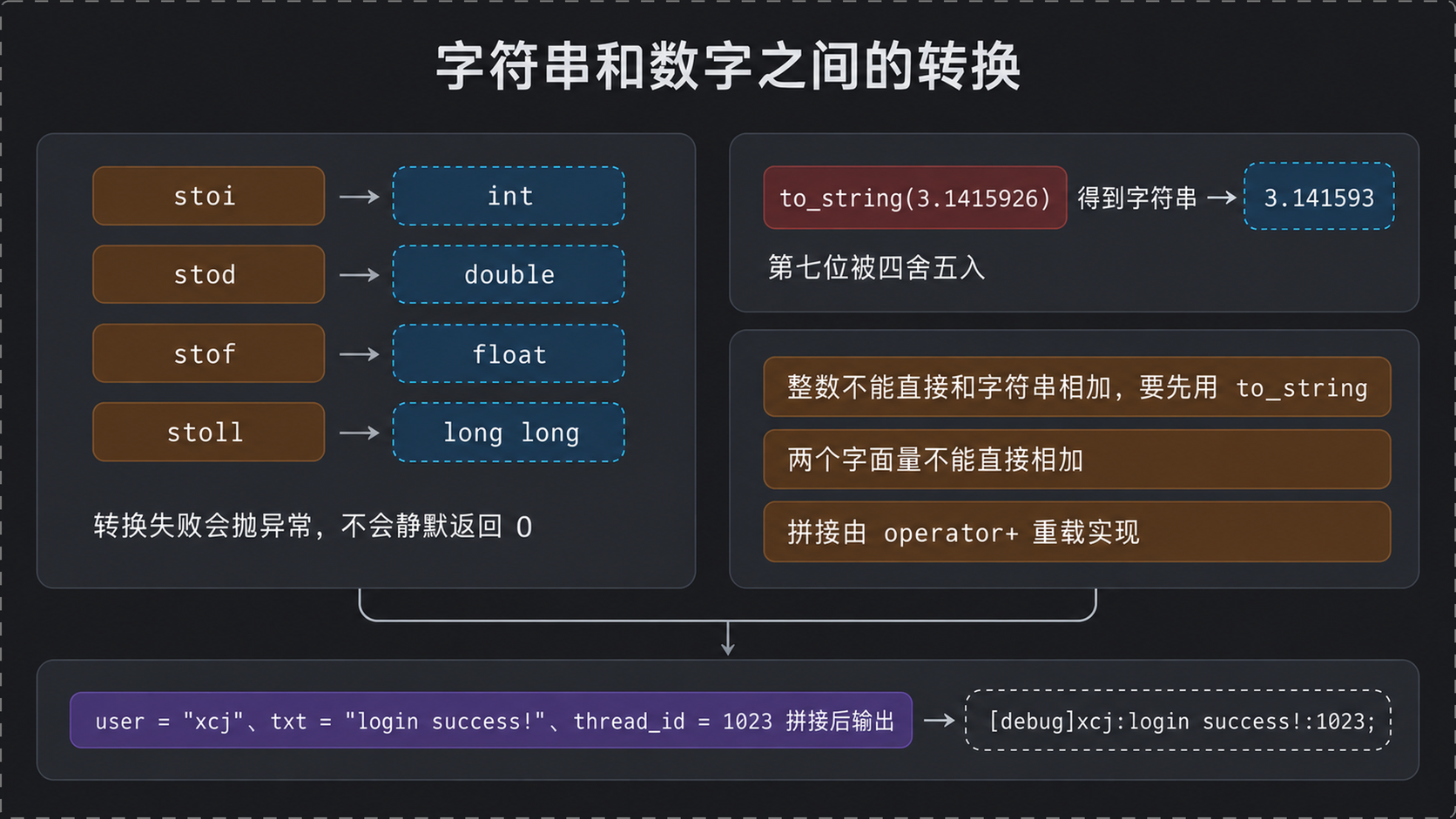Click the dashed long long box
Viewport: 1456px width, 819px height.
point(509,432)
